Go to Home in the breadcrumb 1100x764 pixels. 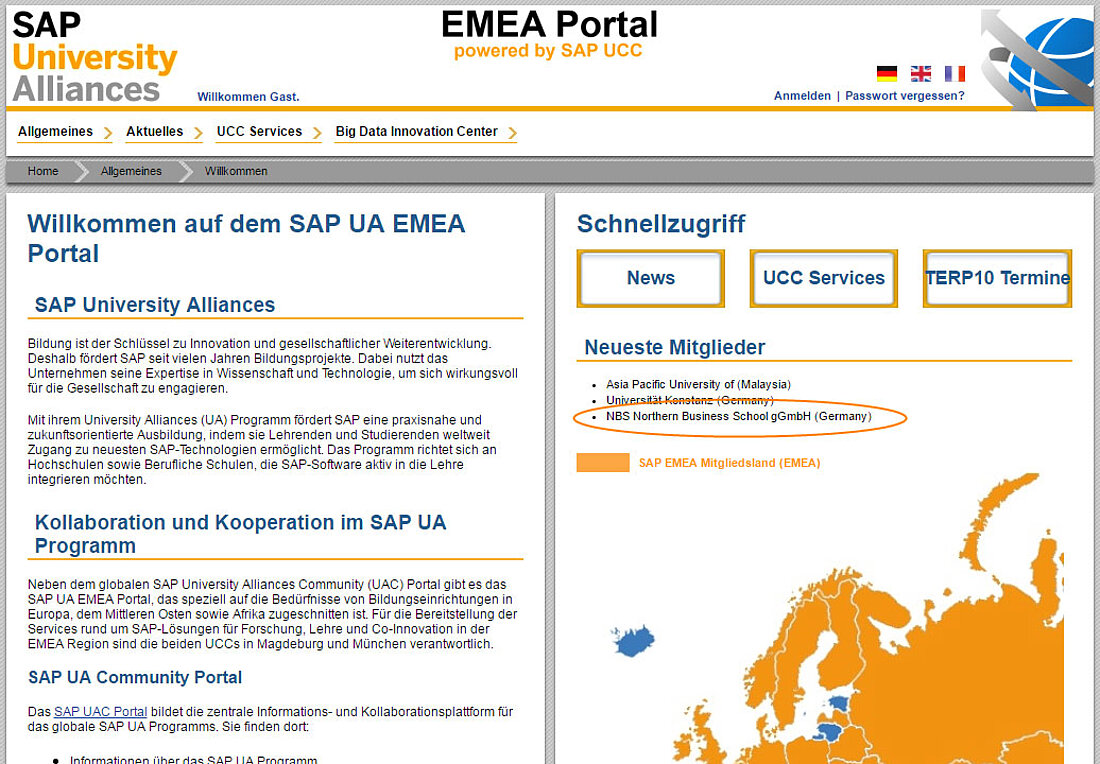pyautogui.click(x=43, y=171)
